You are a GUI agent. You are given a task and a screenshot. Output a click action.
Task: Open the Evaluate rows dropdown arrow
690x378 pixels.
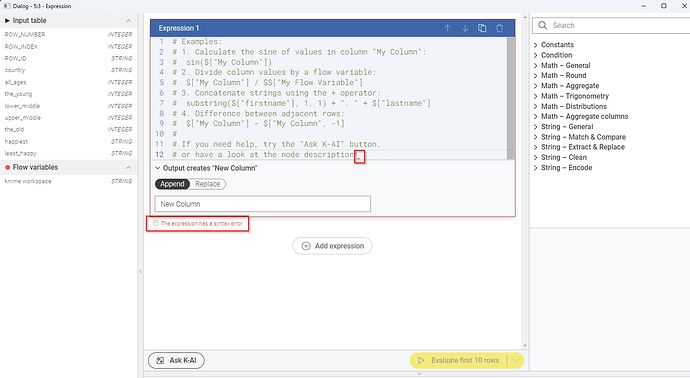tap(516, 360)
